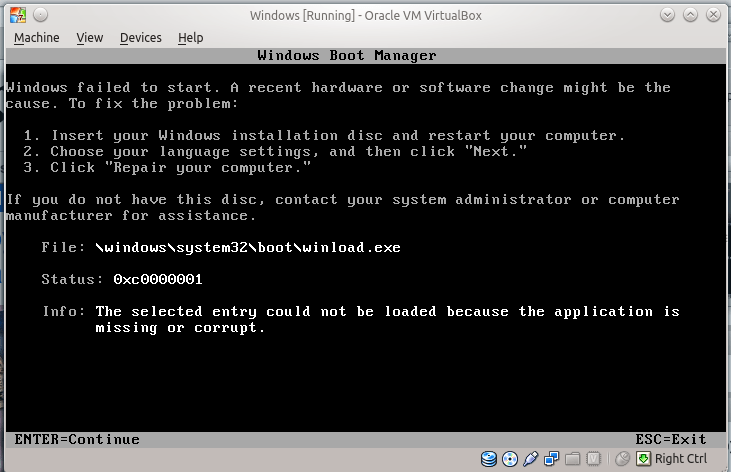Viewport: 731px width, 472px height.
Task: Click the status code 0xc0000001
Action: [158, 279]
